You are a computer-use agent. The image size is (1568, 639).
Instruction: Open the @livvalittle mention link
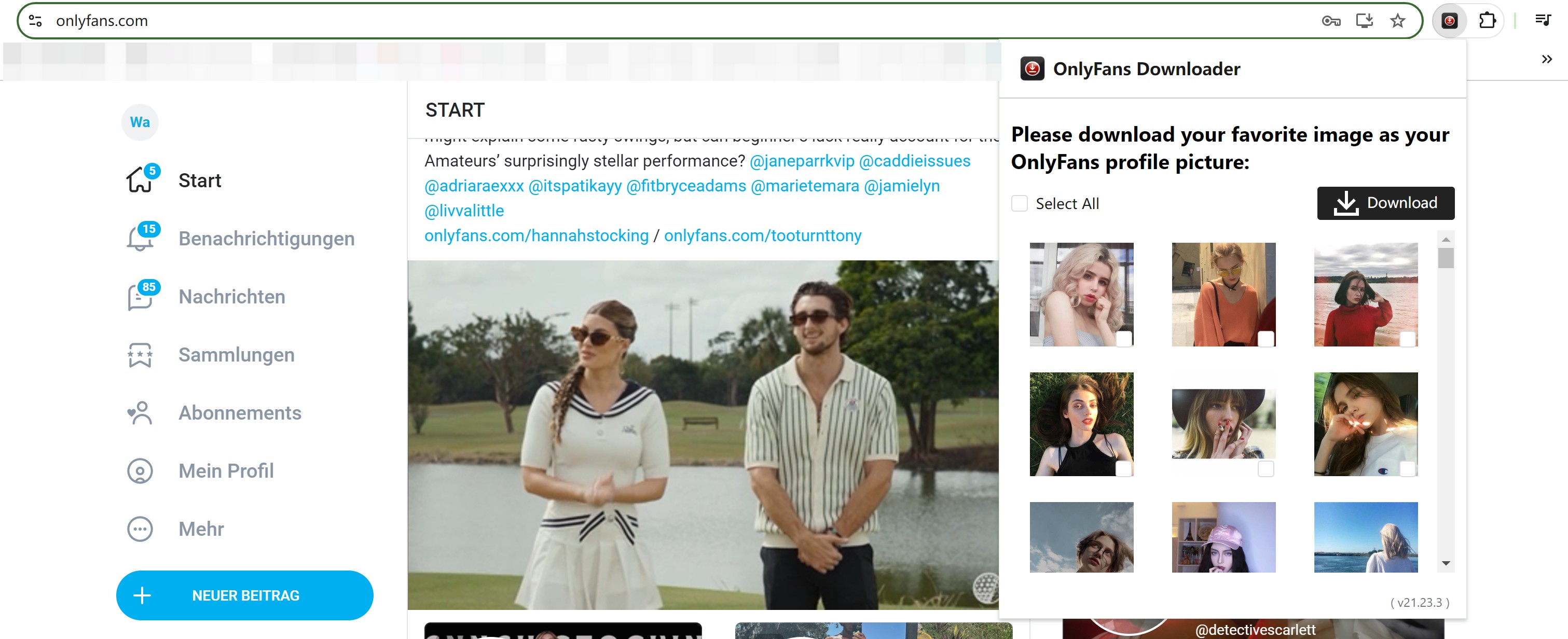point(464,211)
